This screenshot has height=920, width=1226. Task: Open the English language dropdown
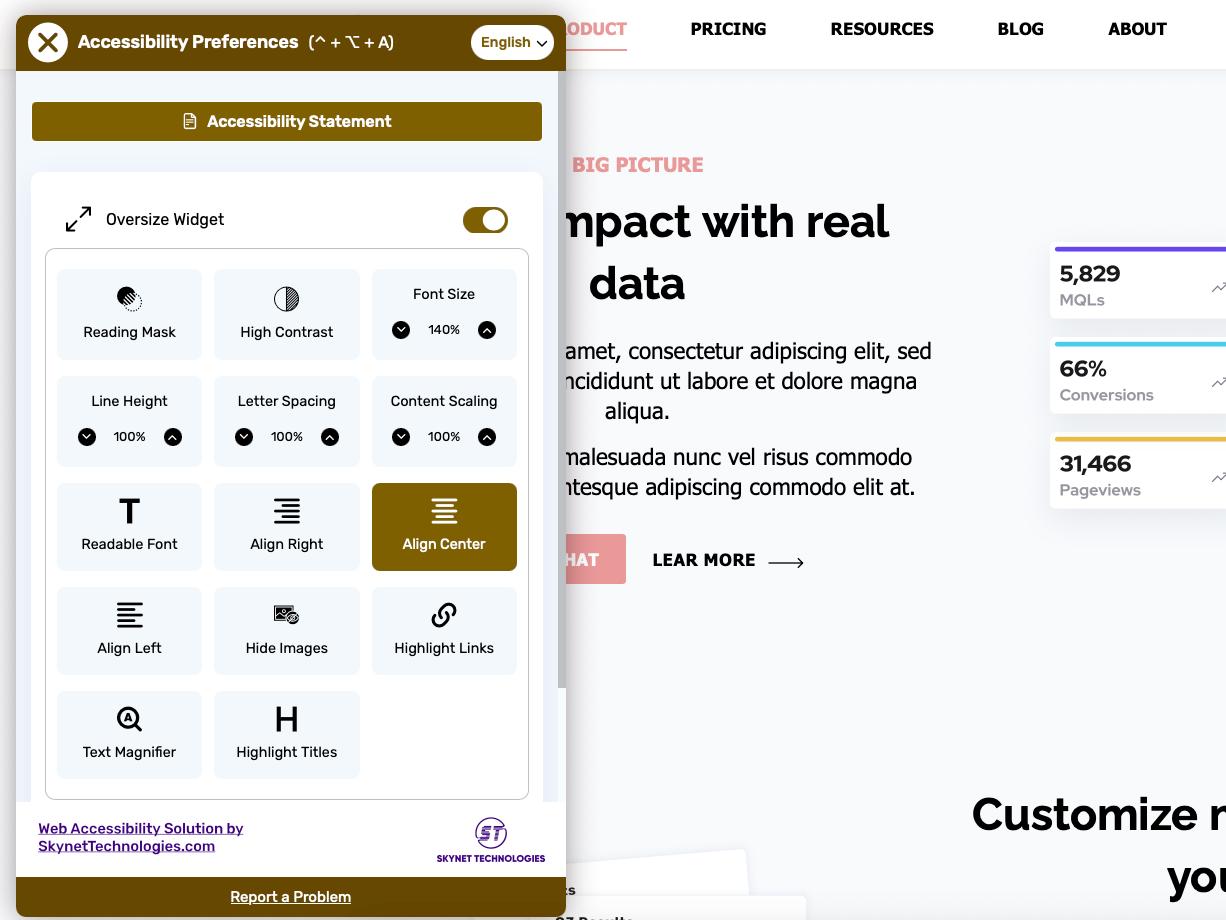point(512,42)
